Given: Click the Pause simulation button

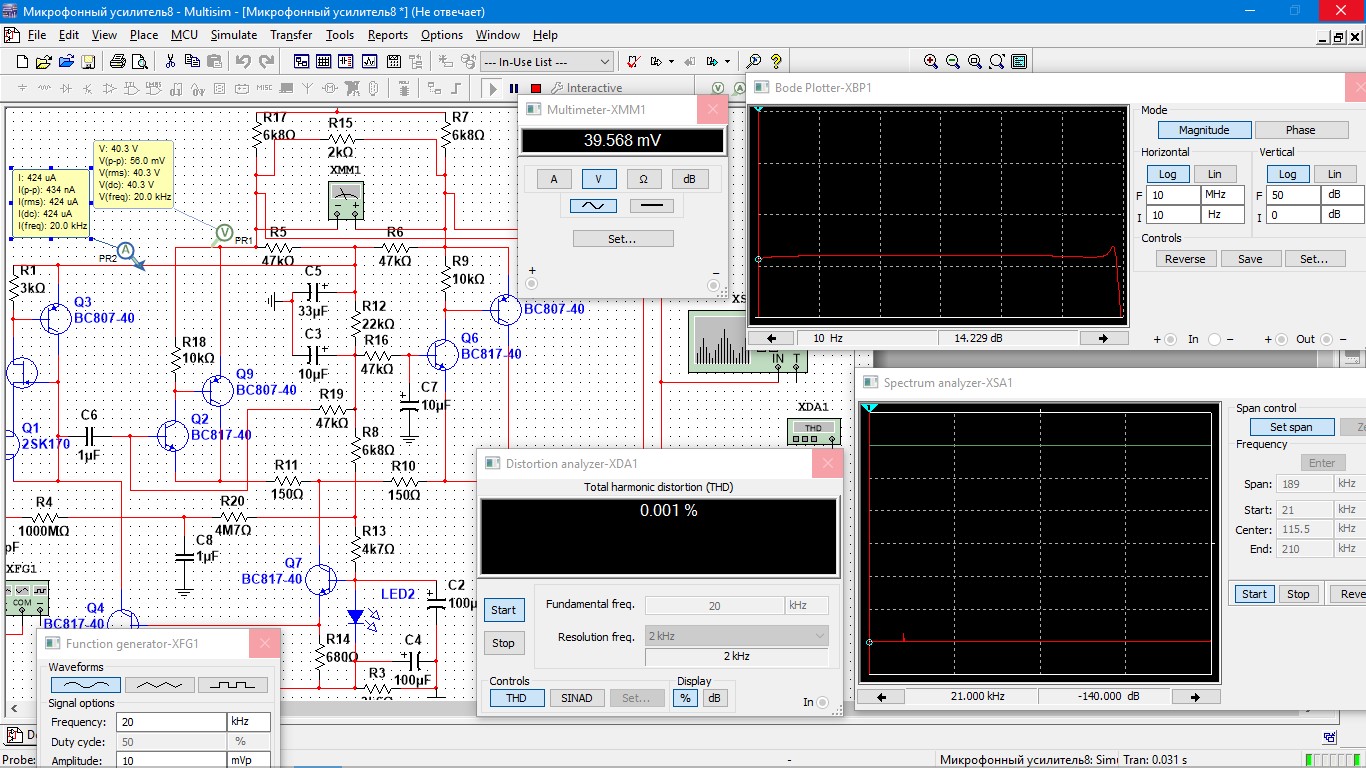Looking at the screenshot, I should click(514, 88).
